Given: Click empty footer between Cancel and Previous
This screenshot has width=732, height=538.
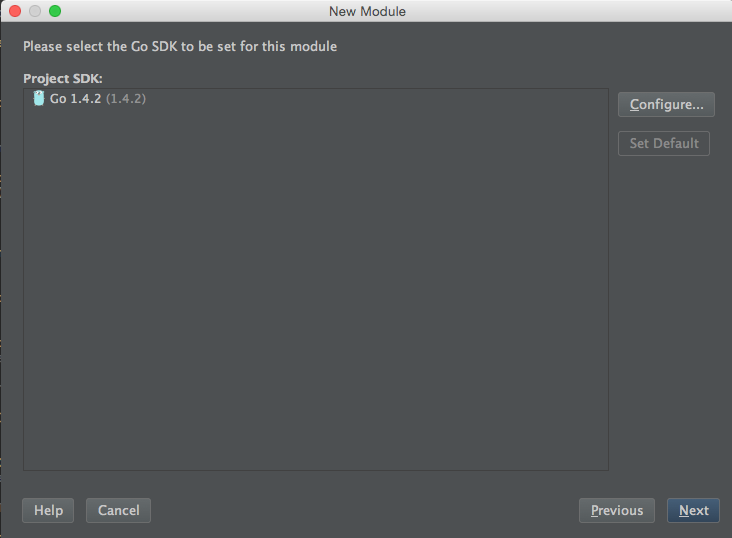Looking at the screenshot, I should 364,510.
